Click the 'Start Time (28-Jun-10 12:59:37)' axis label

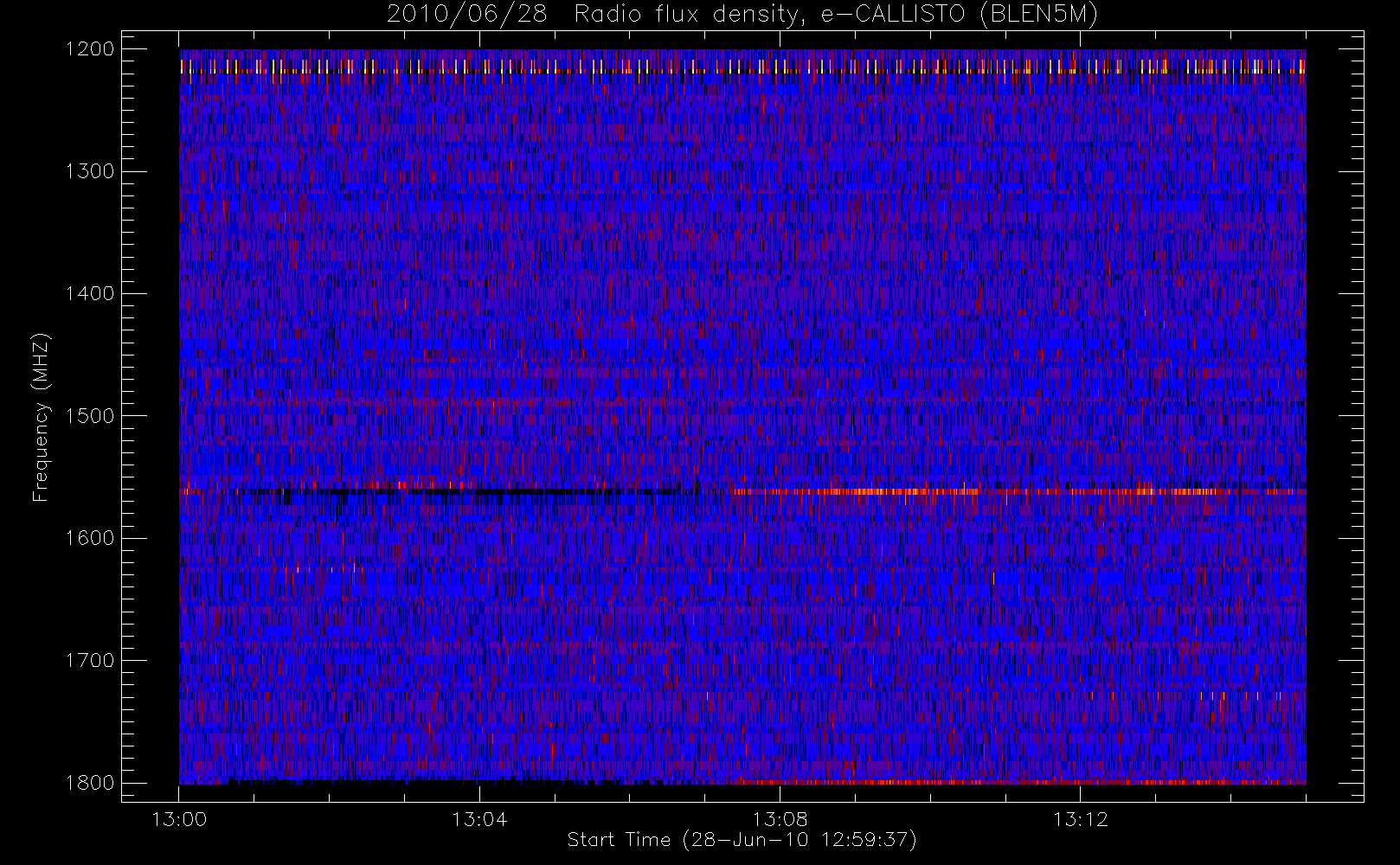click(x=742, y=840)
